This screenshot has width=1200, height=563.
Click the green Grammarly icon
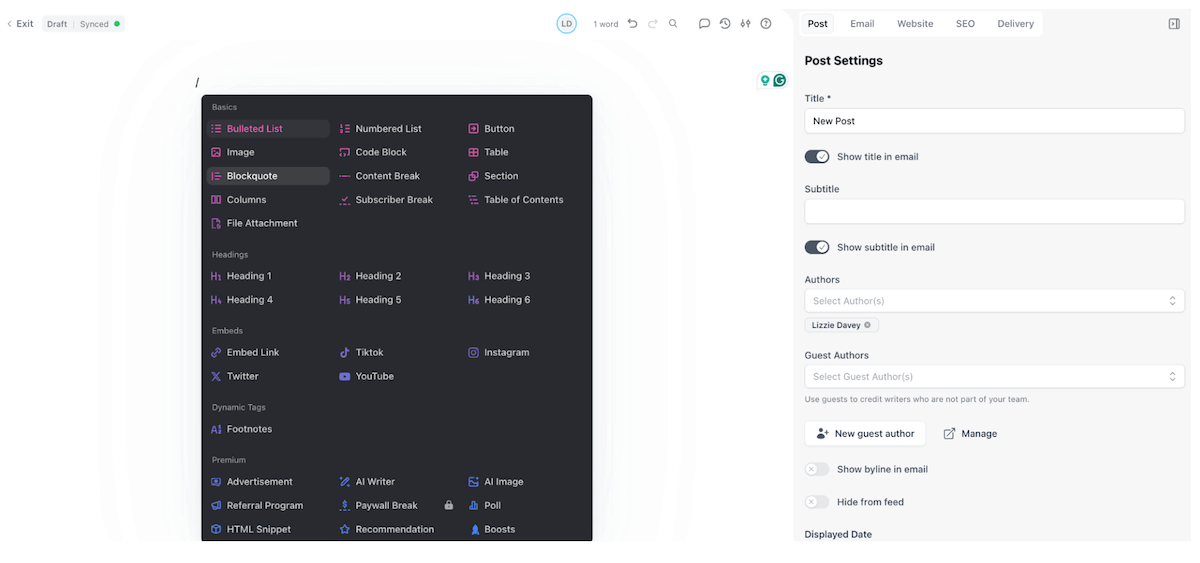(780, 80)
